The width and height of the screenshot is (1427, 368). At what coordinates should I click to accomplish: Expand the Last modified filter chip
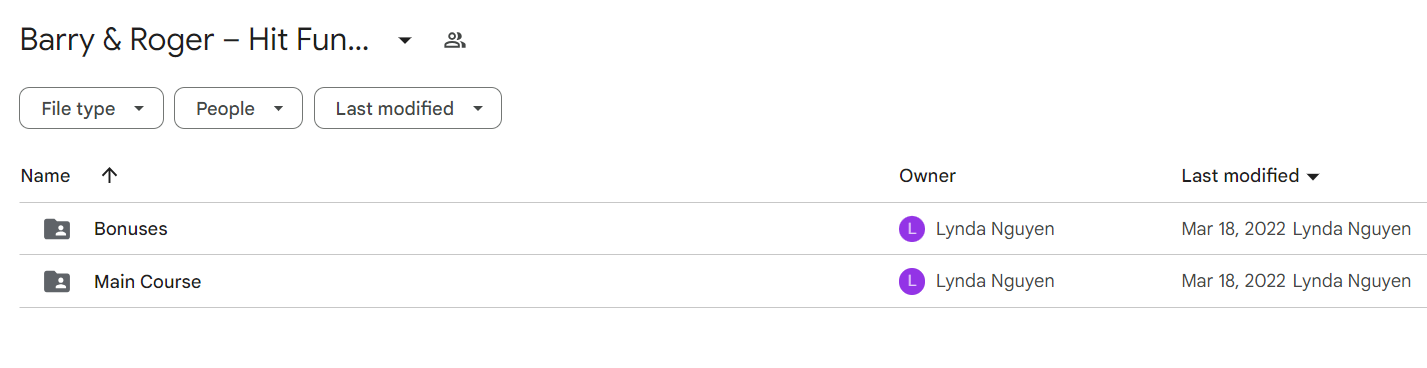tap(408, 108)
